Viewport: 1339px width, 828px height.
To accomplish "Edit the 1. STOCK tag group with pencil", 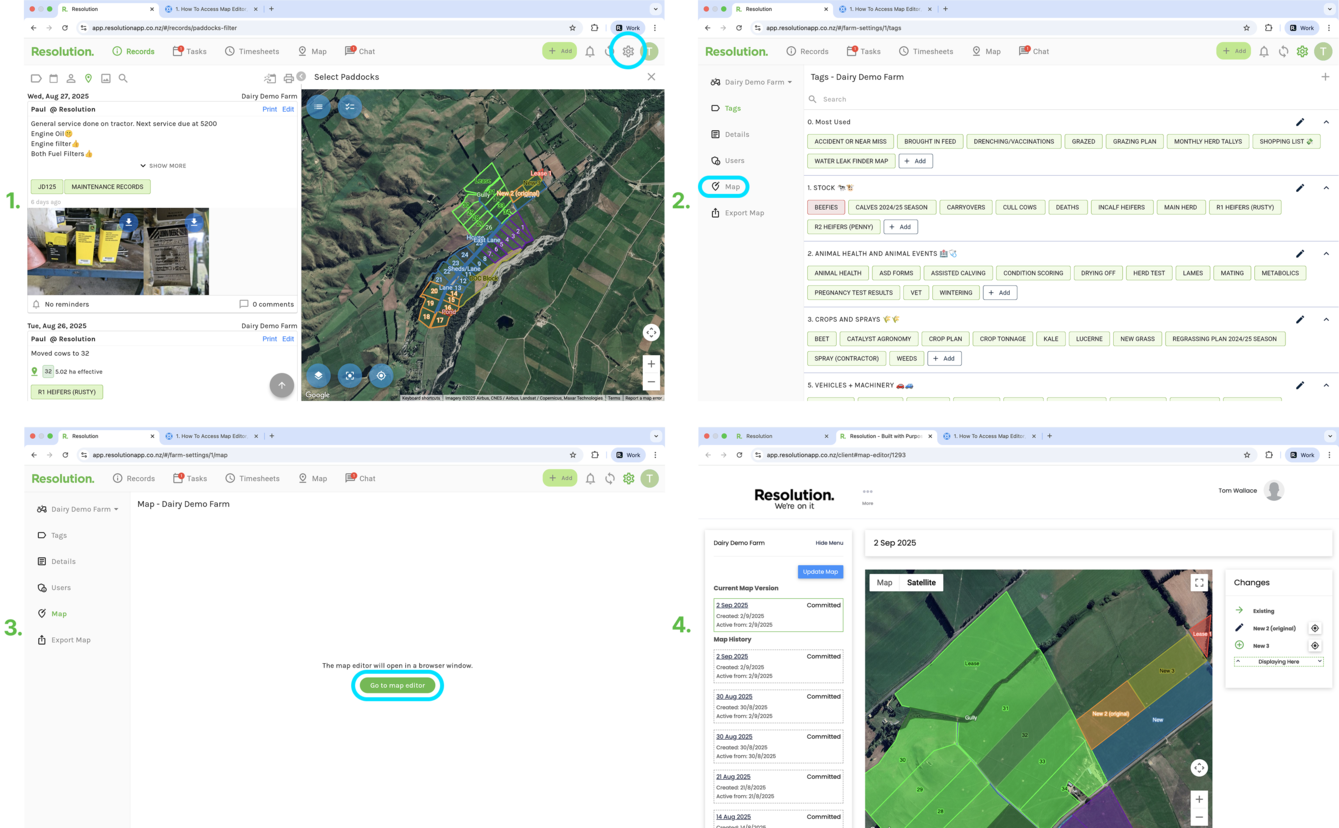I will pyautogui.click(x=1300, y=188).
